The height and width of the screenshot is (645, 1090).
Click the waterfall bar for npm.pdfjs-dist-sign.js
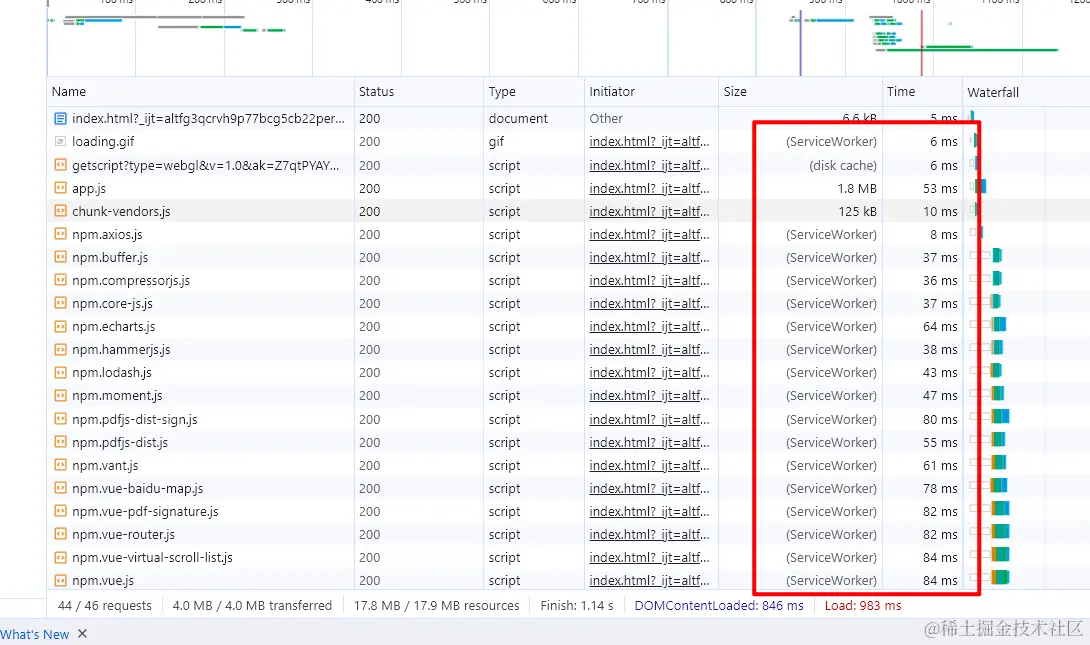tap(1000, 416)
